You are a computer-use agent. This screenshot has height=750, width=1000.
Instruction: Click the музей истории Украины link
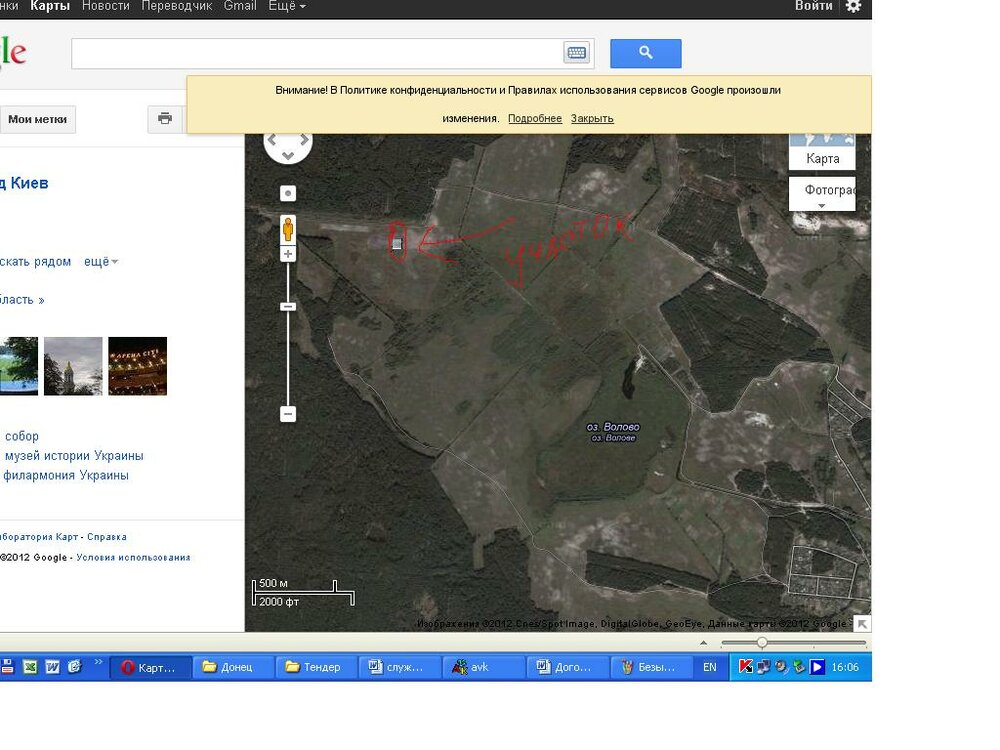point(74,456)
